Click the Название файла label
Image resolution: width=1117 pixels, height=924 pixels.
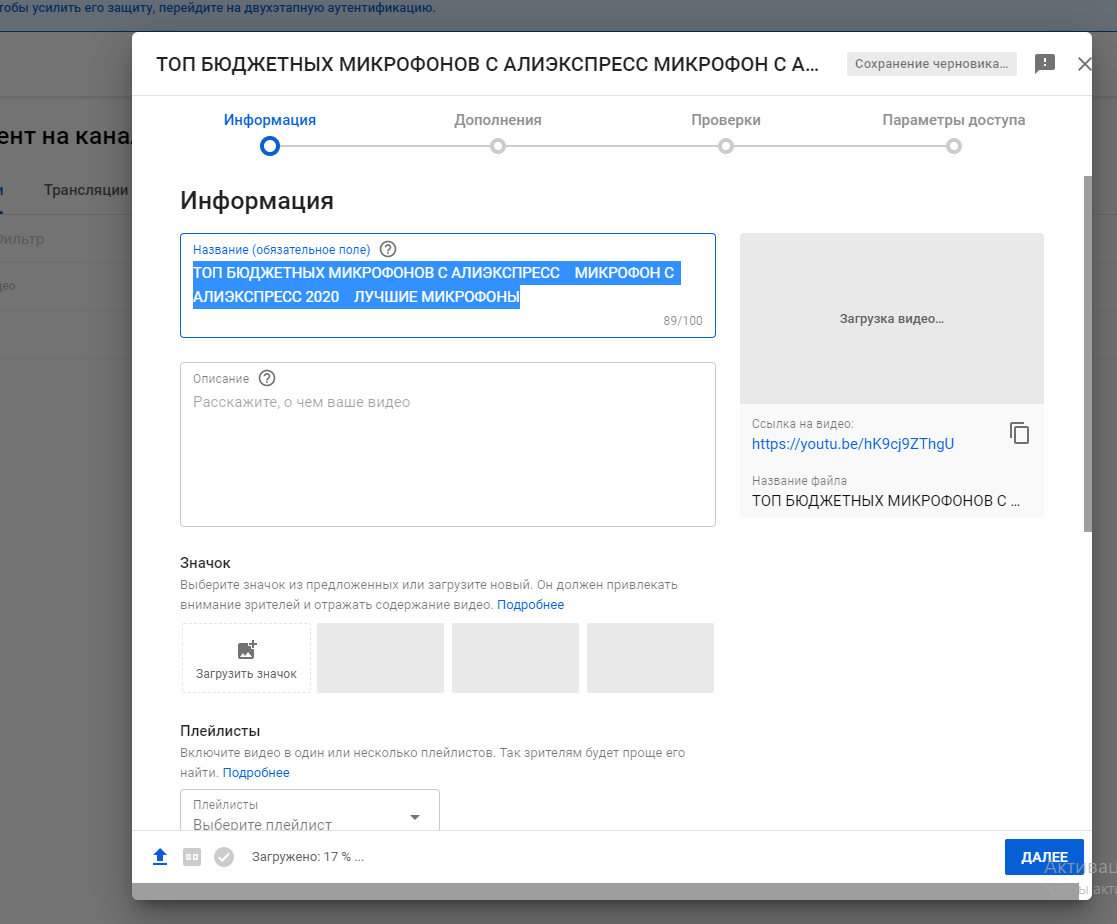(x=799, y=481)
